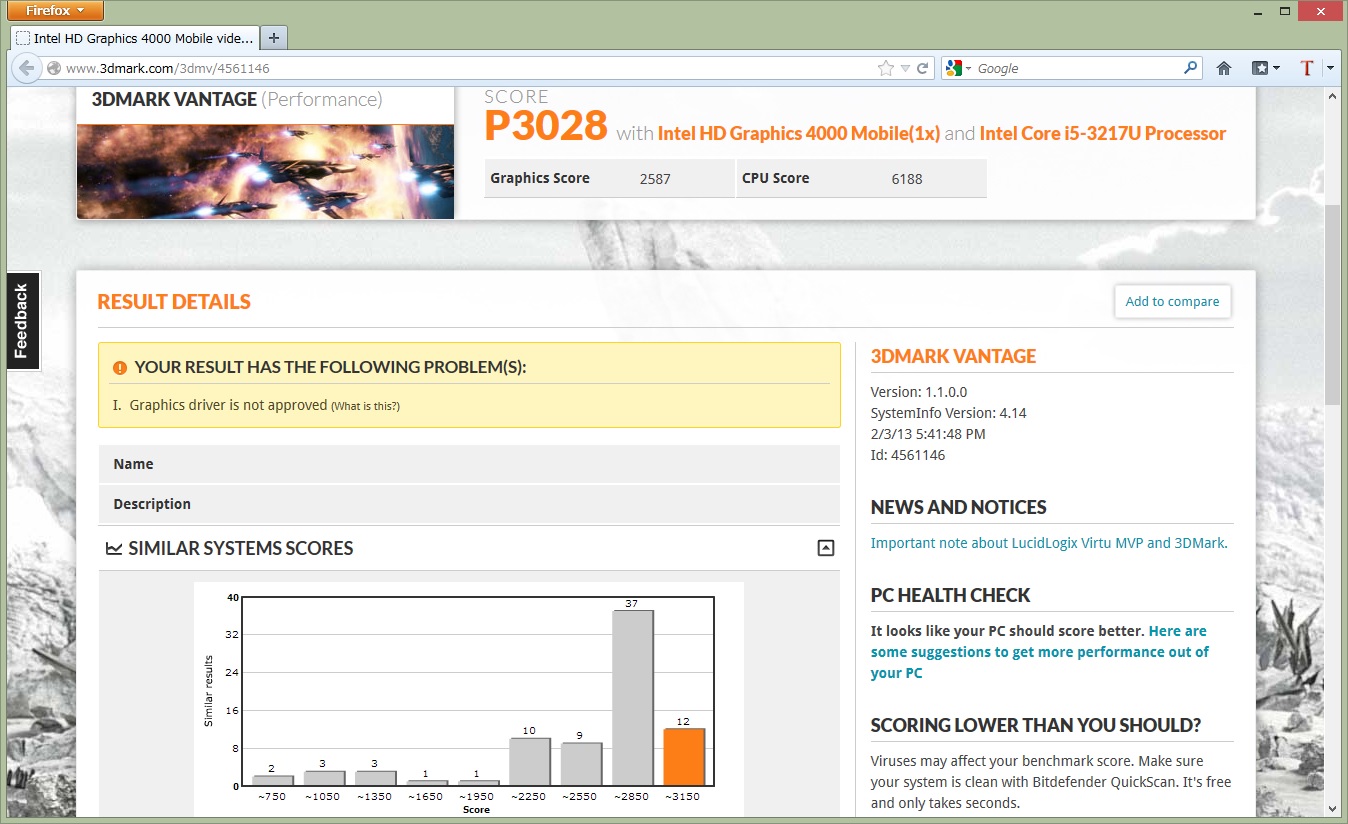Open dropdown arrow beside the T add-on
The width and height of the screenshot is (1348, 824).
coord(1330,69)
